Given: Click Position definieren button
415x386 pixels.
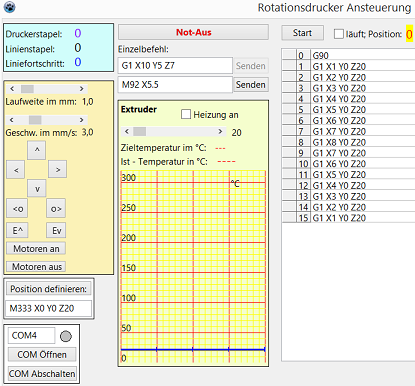Looking at the screenshot, I should click(48, 289).
